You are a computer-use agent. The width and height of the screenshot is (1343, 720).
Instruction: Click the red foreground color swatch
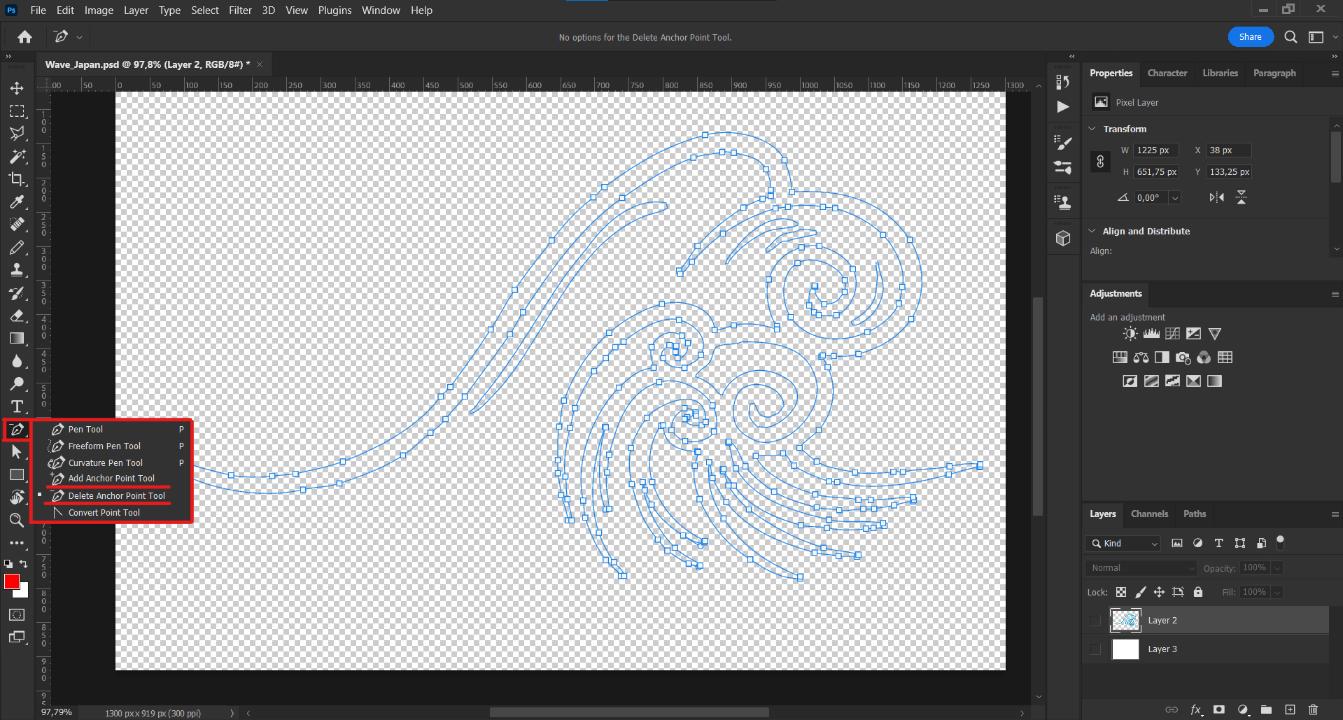(x=12, y=582)
